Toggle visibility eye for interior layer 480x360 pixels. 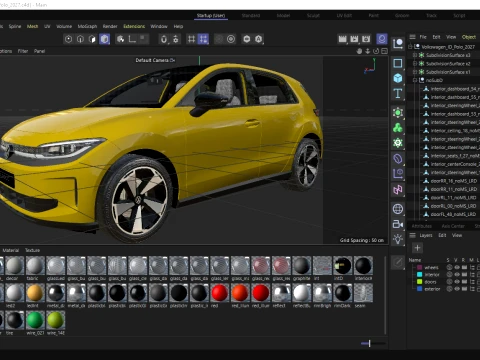[457, 275]
